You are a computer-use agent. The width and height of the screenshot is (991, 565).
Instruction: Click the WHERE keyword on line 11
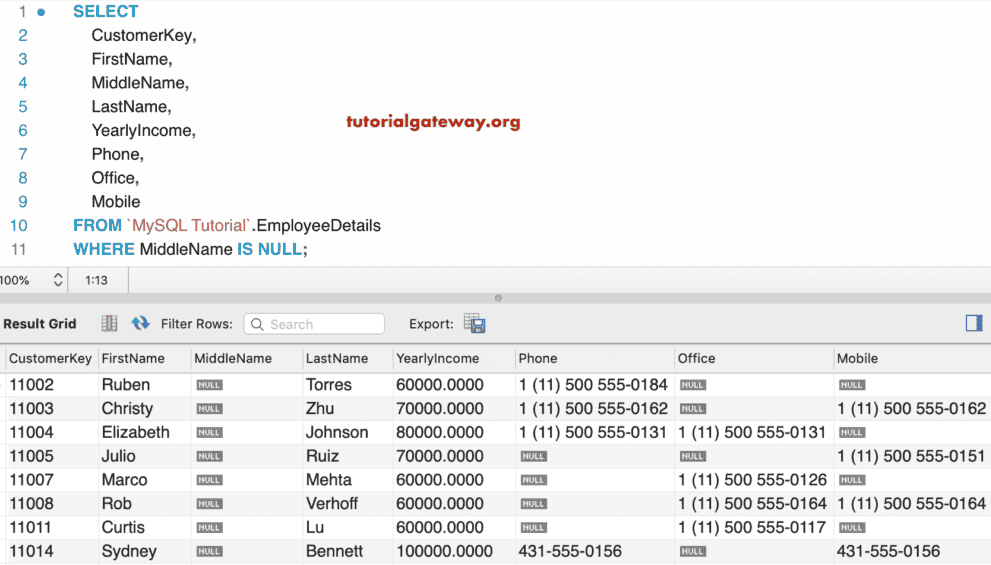click(x=104, y=249)
